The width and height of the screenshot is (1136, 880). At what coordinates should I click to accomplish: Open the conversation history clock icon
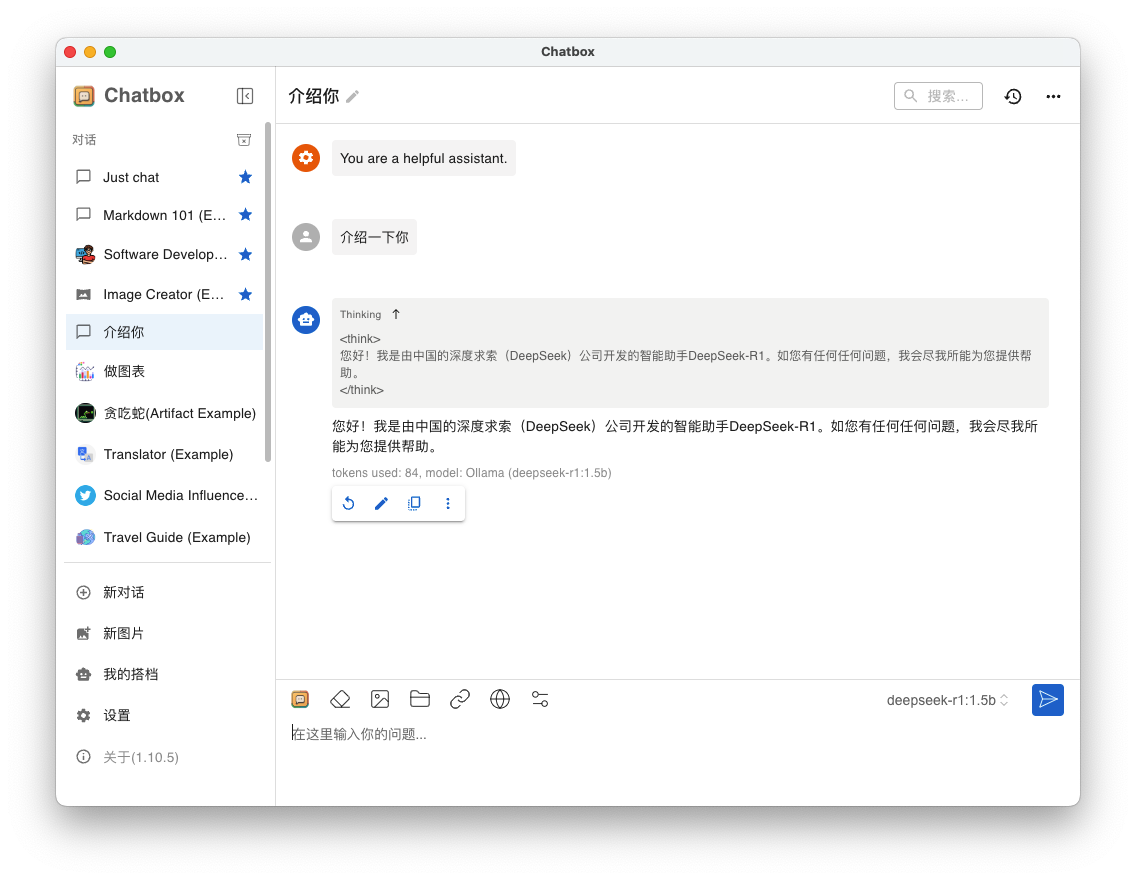click(1013, 96)
